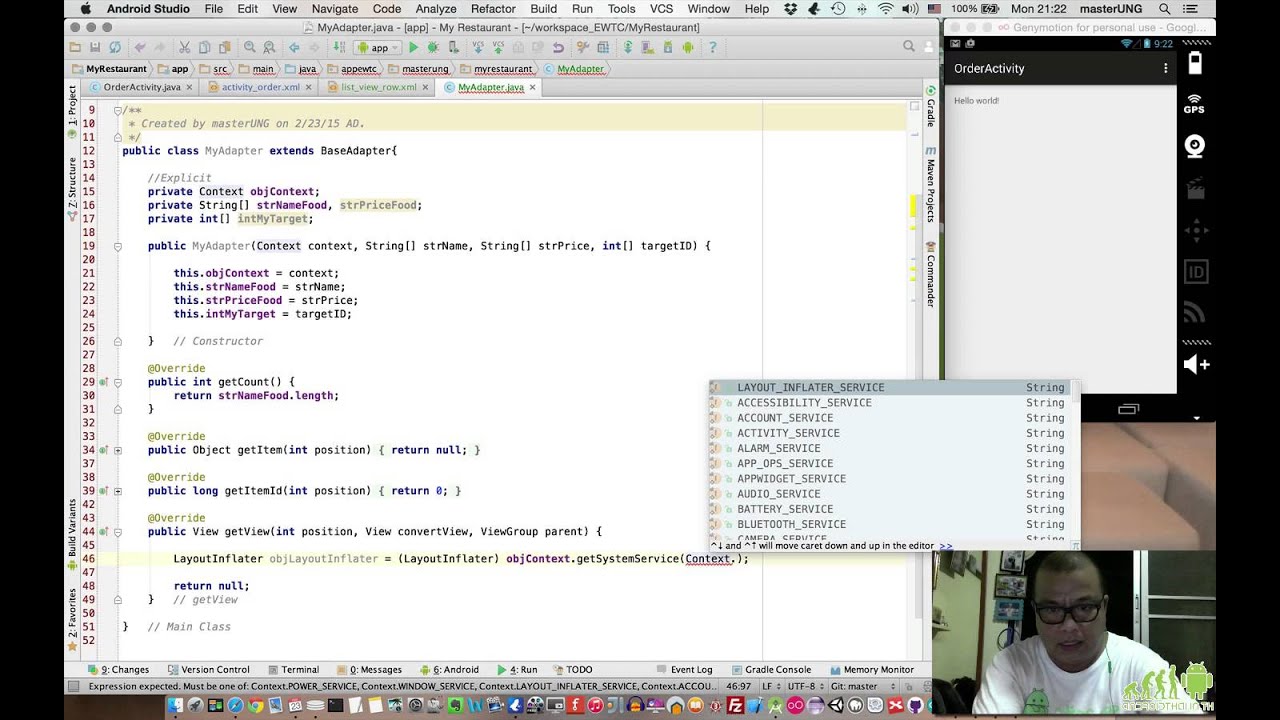Click the Search Everywhere magnifier icon
Viewport: 1280px width, 720px height.
point(909,46)
